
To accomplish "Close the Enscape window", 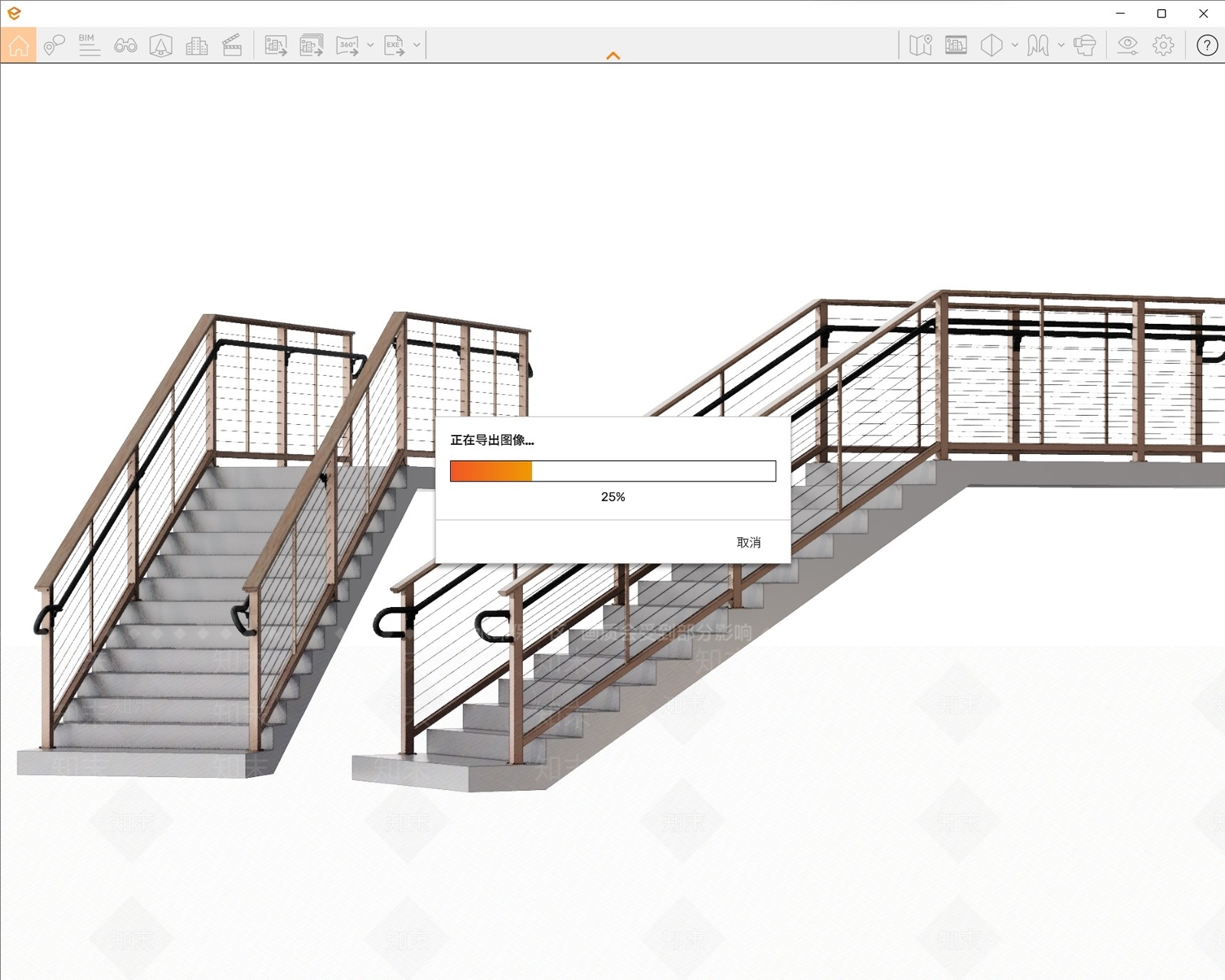I will (1203, 13).
